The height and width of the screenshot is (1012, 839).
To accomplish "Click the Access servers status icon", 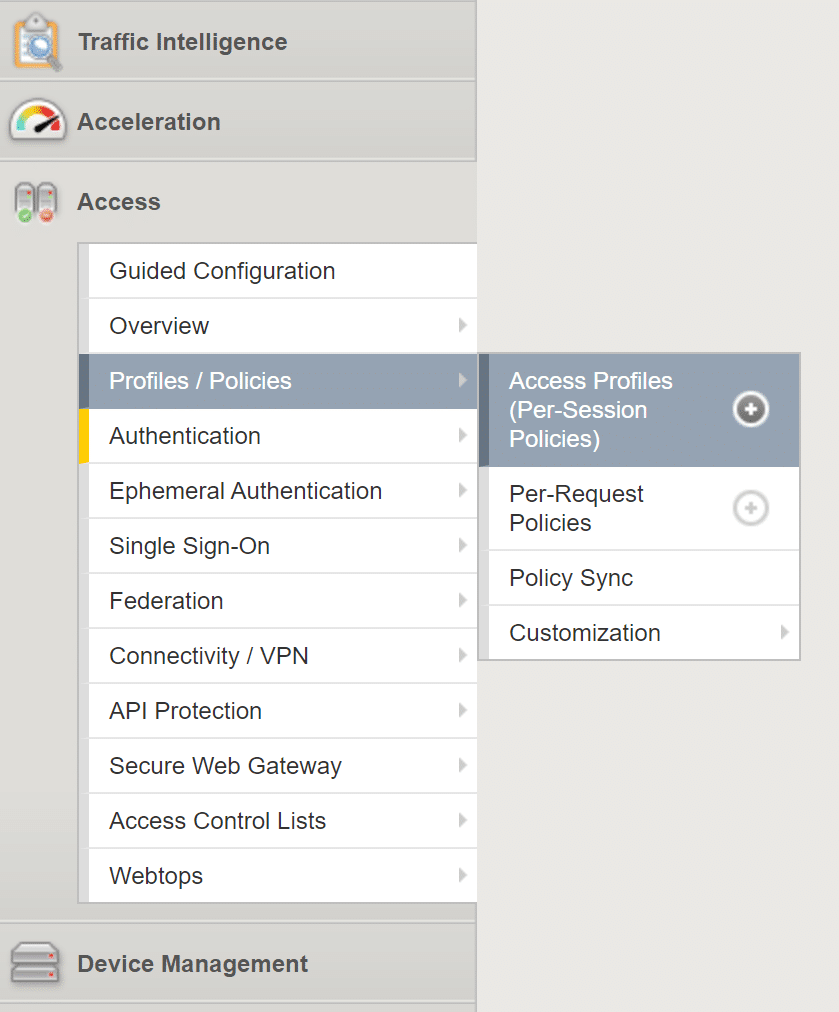I will point(34,202).
